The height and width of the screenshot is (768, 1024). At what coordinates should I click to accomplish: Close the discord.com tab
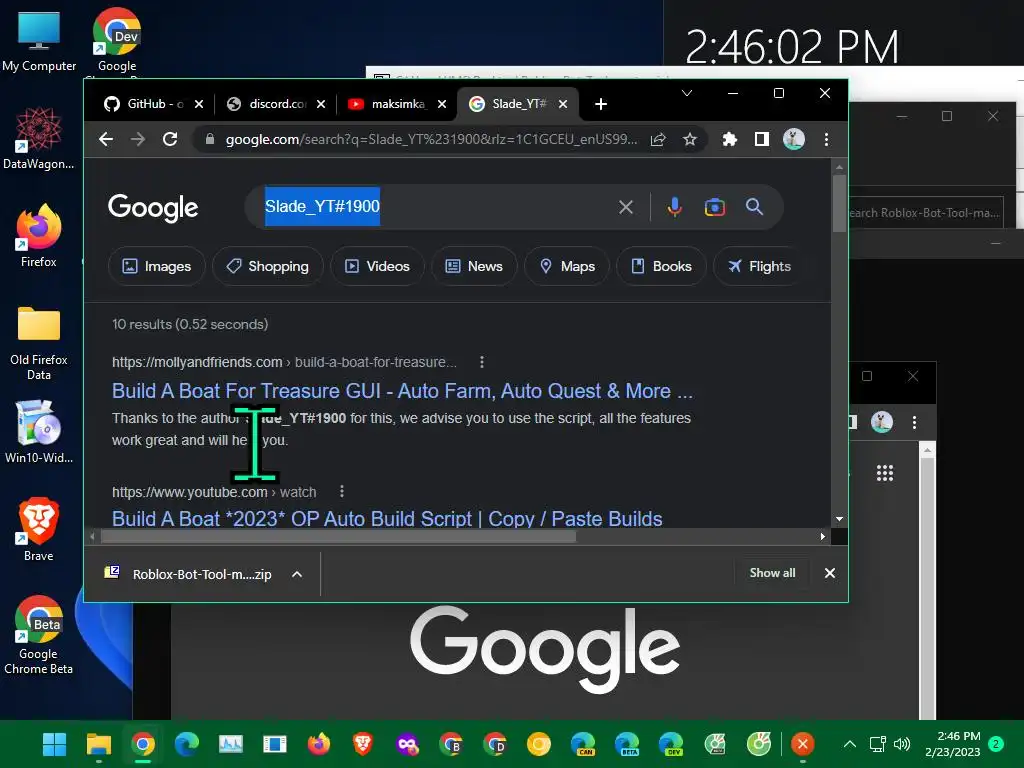click(x=321, y=104)
